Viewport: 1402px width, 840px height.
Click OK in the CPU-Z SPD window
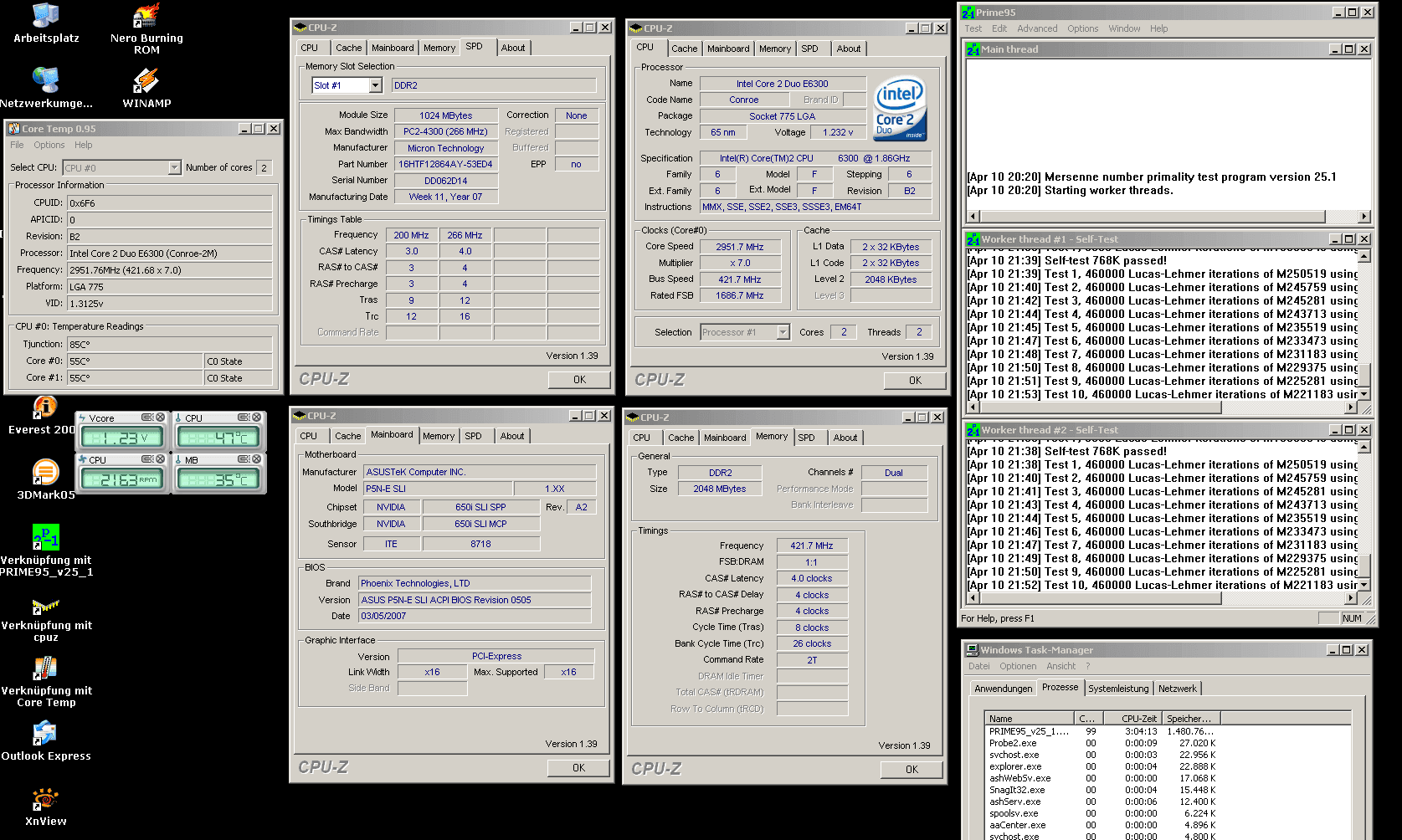point(579,380)
